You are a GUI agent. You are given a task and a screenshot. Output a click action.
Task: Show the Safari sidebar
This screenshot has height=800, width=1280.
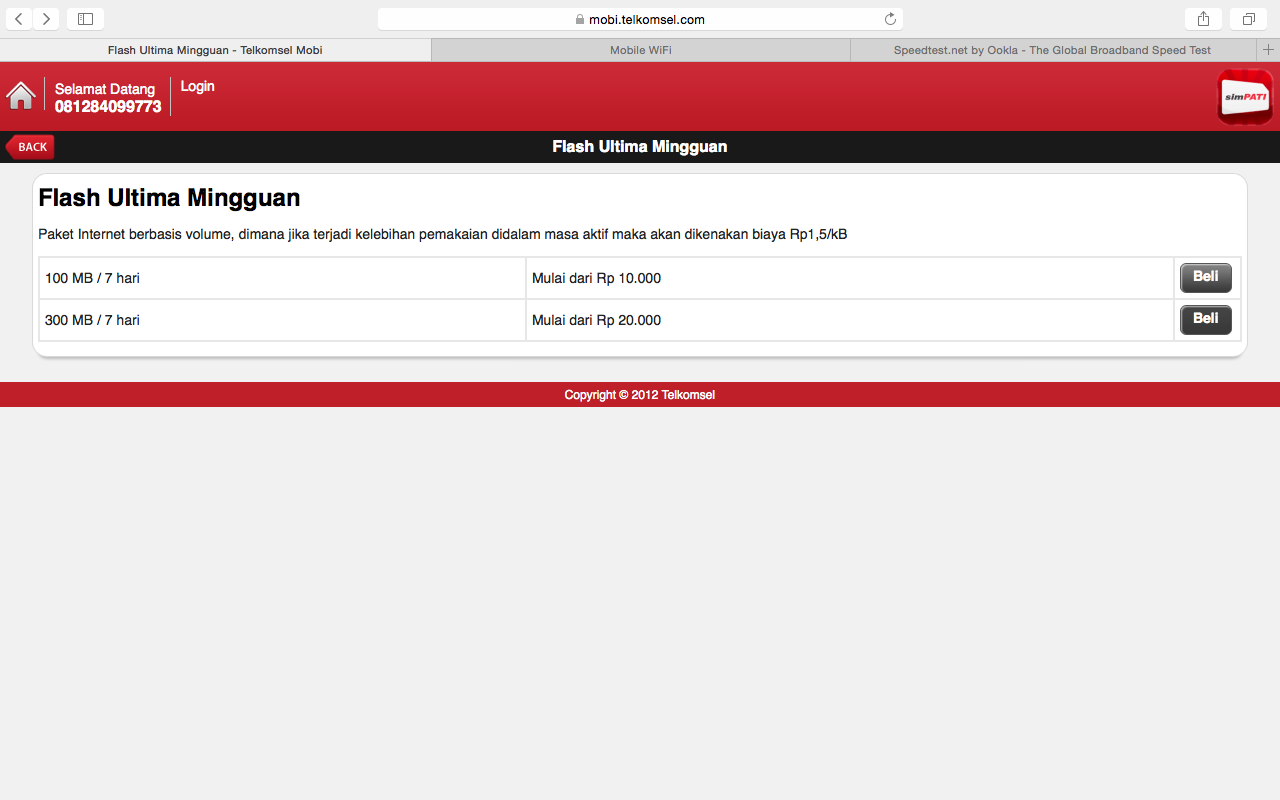[85, 19]
